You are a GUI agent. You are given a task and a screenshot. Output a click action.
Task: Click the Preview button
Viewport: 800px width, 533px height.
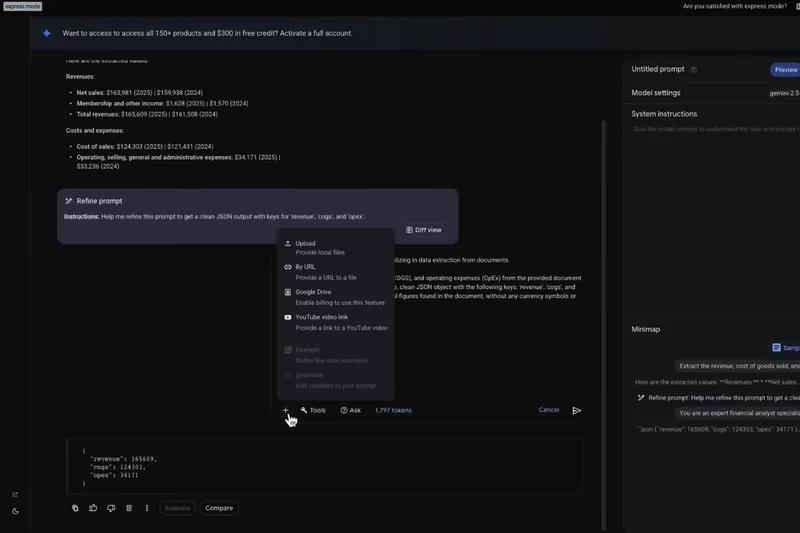coord(785,70)
